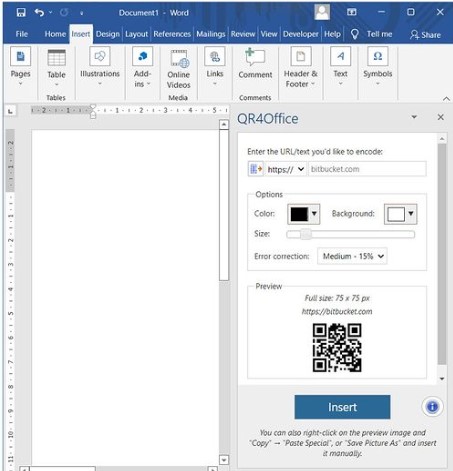Viewport: 453px width, 471px height.
Task: Click the Share button
Action: tap(426, 35)
